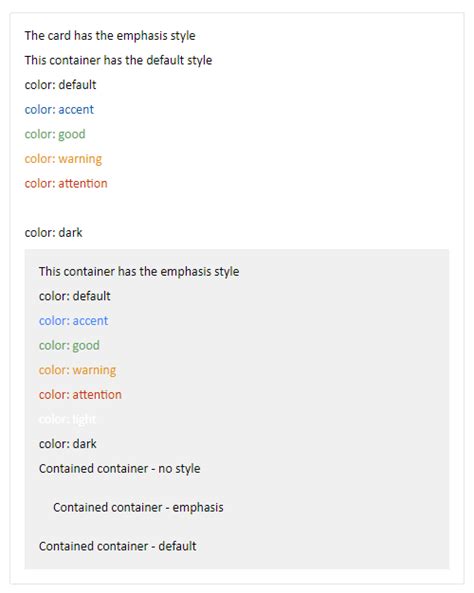474x593 pixels.
Task: Click 'Contained container - default' text
Action: 117,546
